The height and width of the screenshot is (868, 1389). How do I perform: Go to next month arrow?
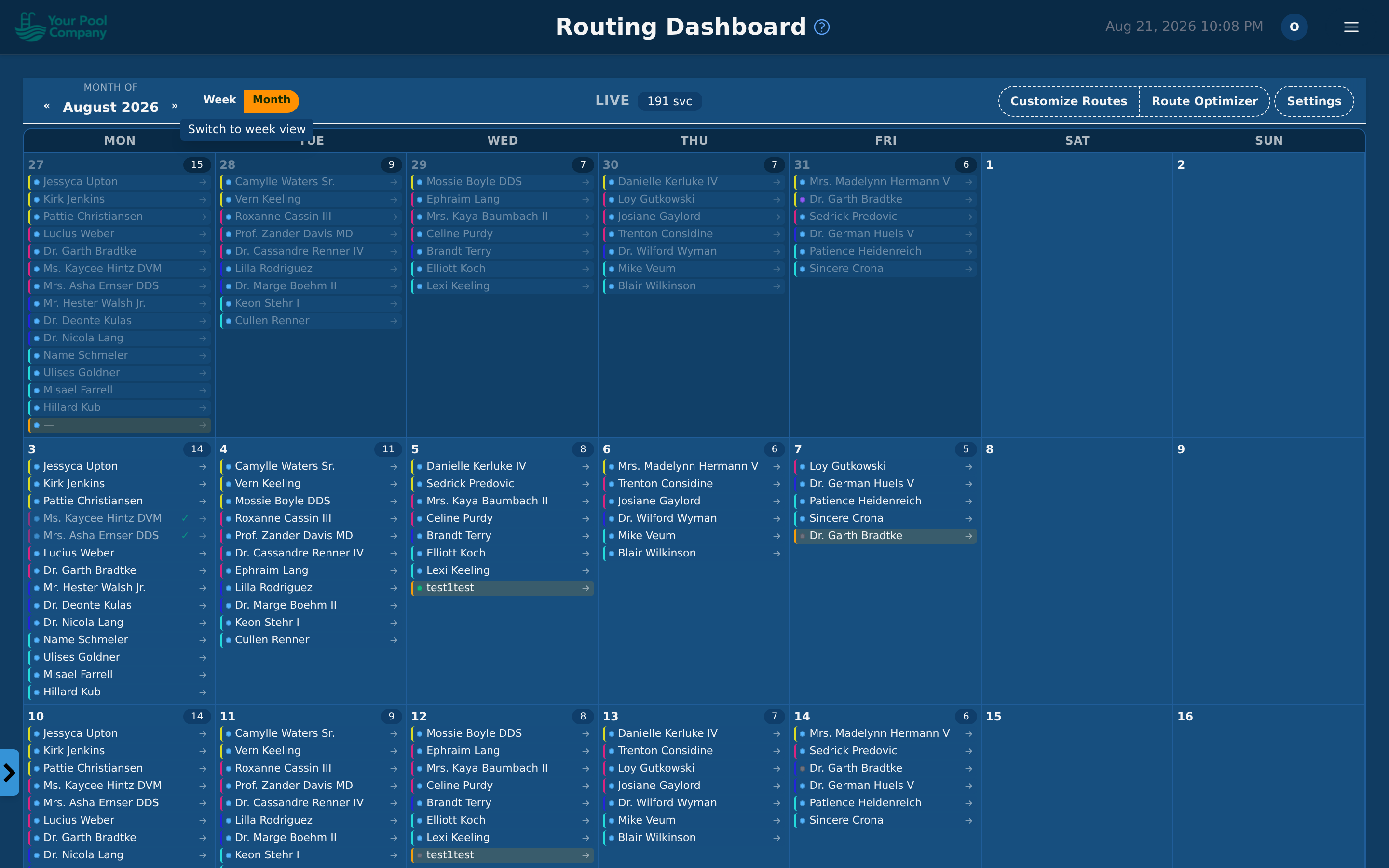pos(175,106)
